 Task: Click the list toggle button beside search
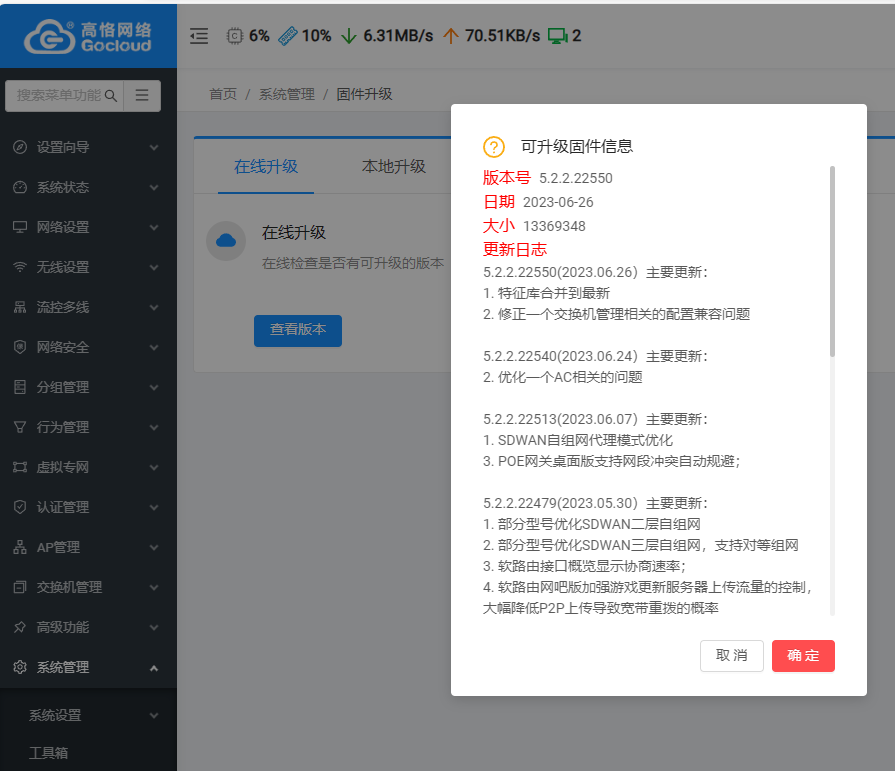pyautogui.click(x=142, y=96)
